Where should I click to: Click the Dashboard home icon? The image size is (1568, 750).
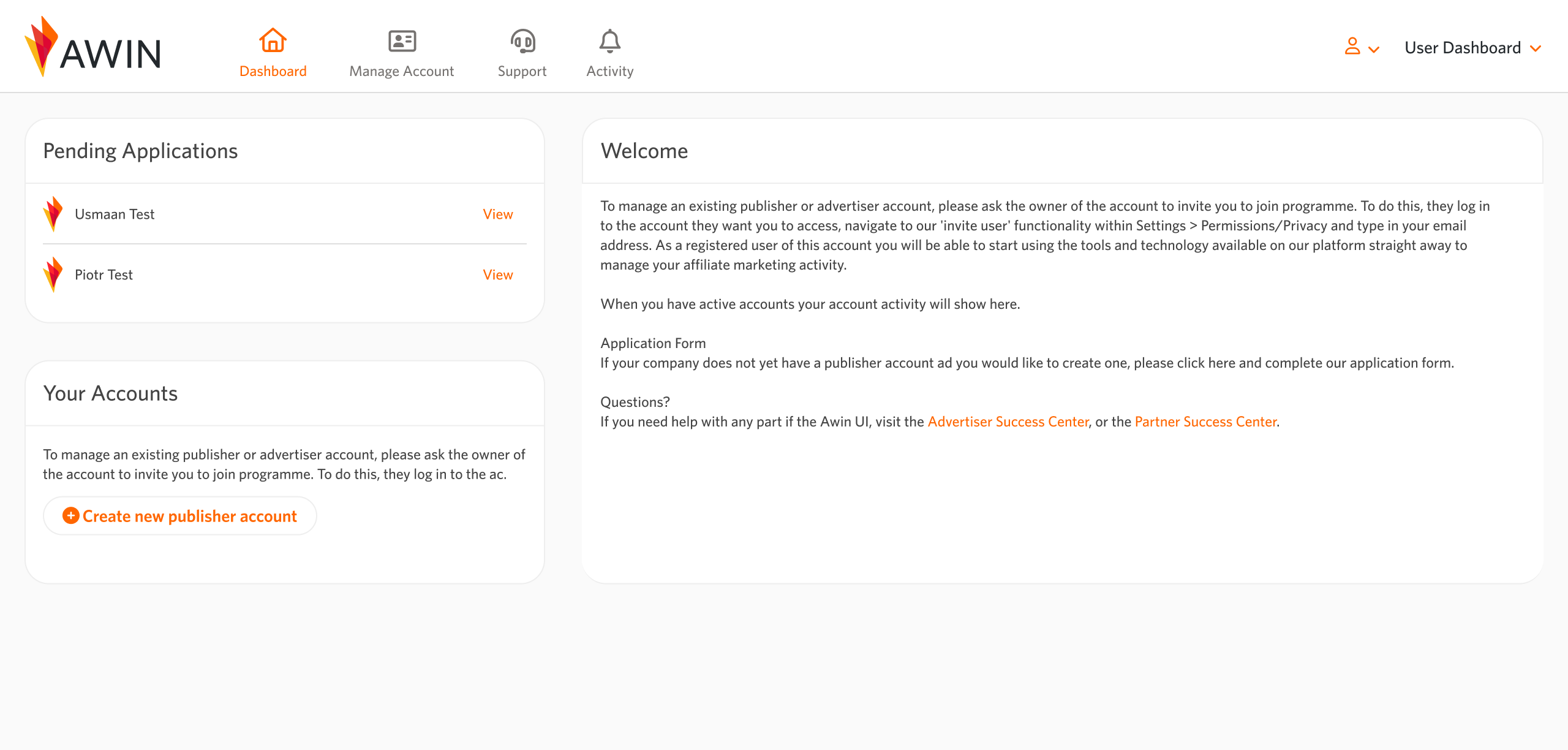point(273,41)
